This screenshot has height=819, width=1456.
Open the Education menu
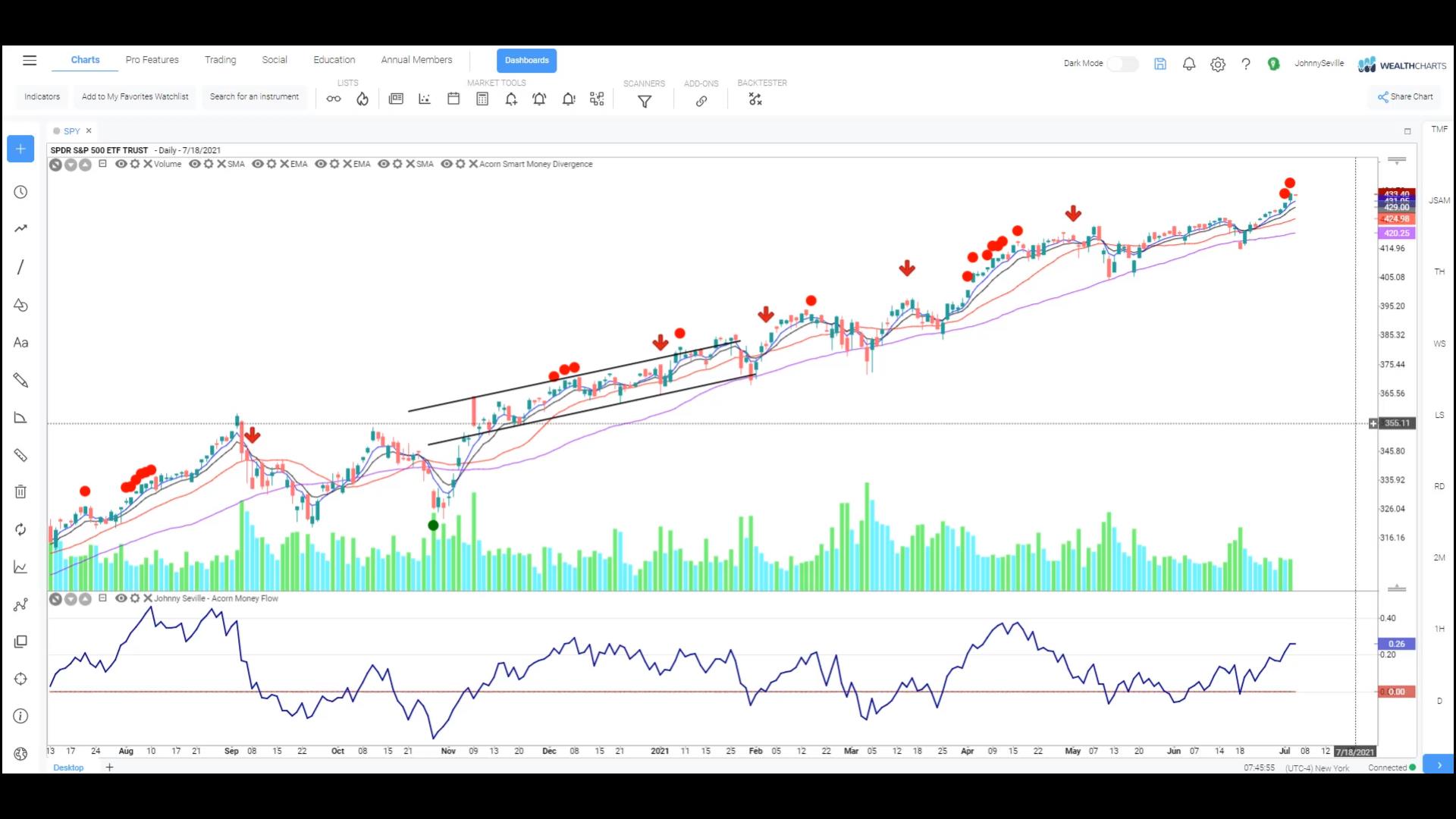pyautogui.click(x=334, y=60)
